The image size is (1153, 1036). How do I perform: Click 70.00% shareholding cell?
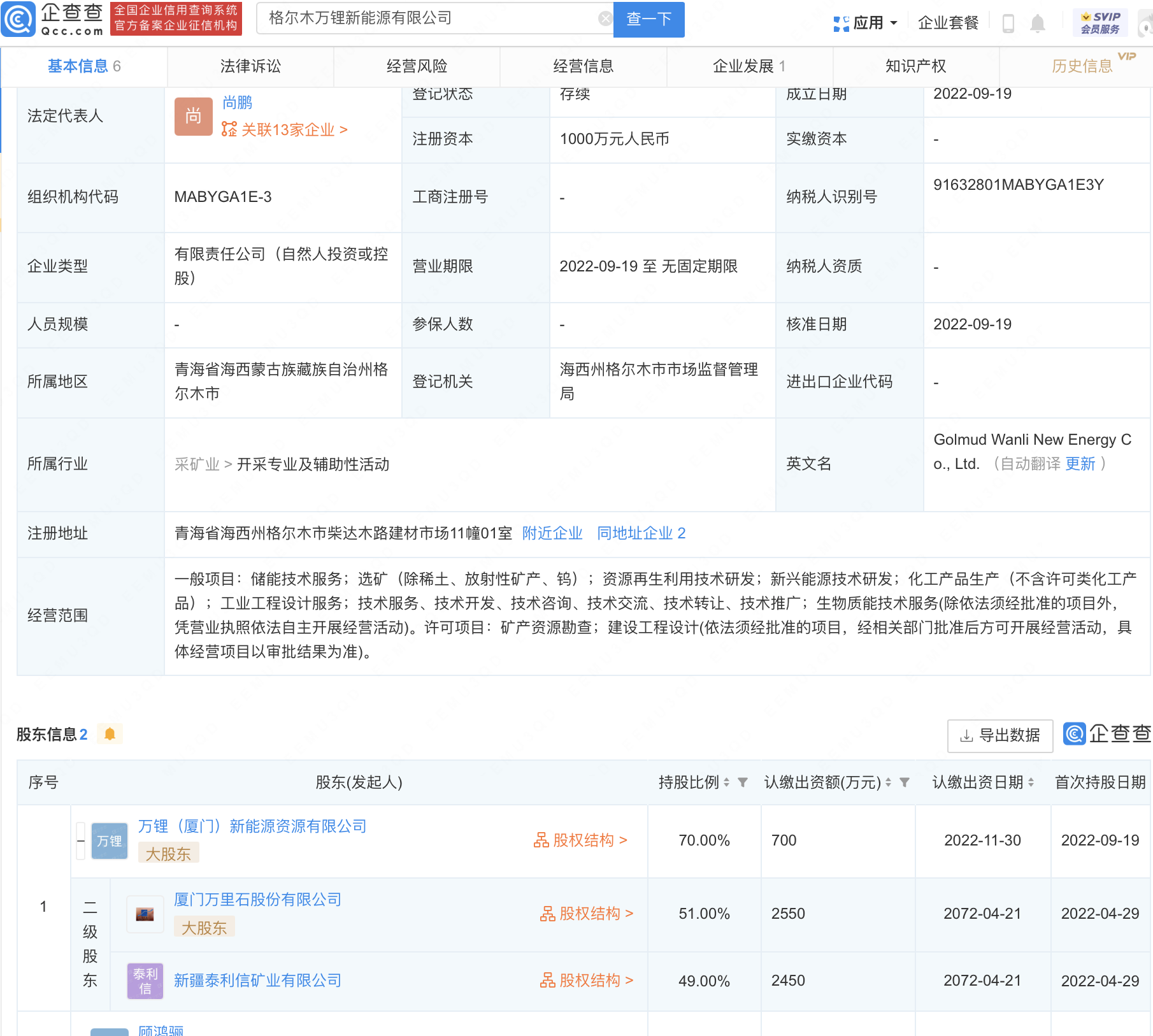coord(704,840)
